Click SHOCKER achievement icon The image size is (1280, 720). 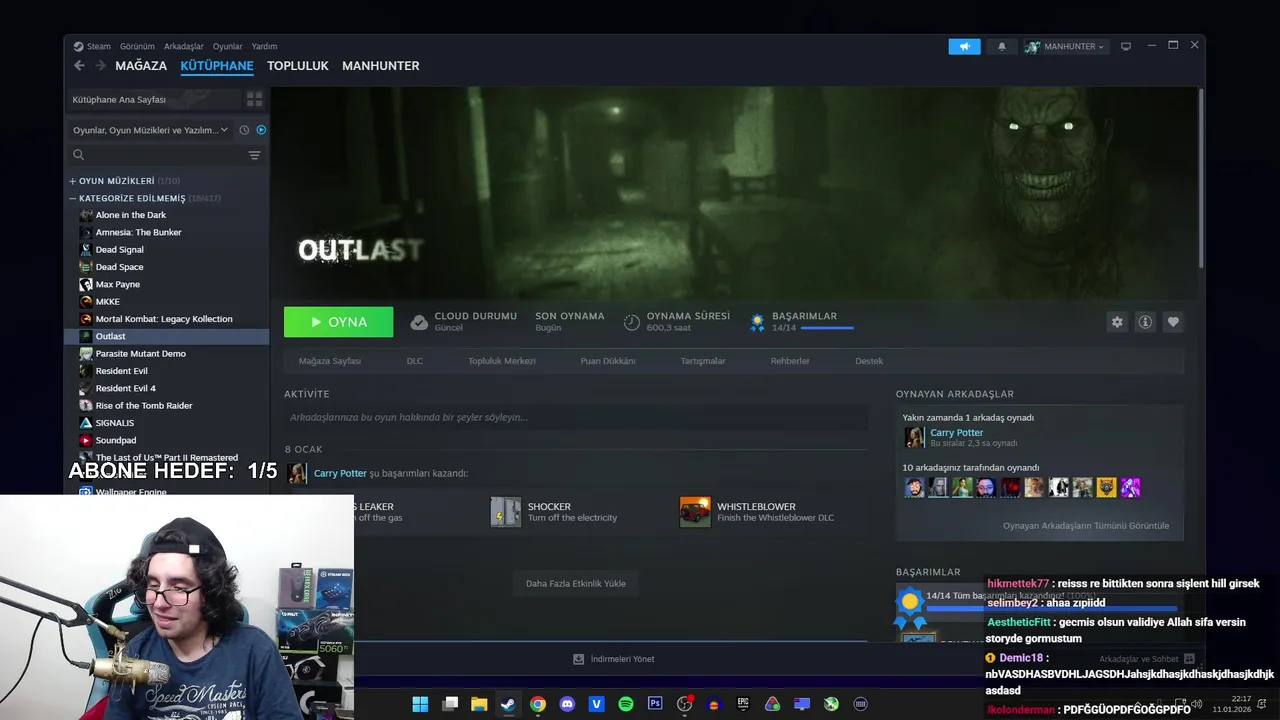tap(506, 512)
